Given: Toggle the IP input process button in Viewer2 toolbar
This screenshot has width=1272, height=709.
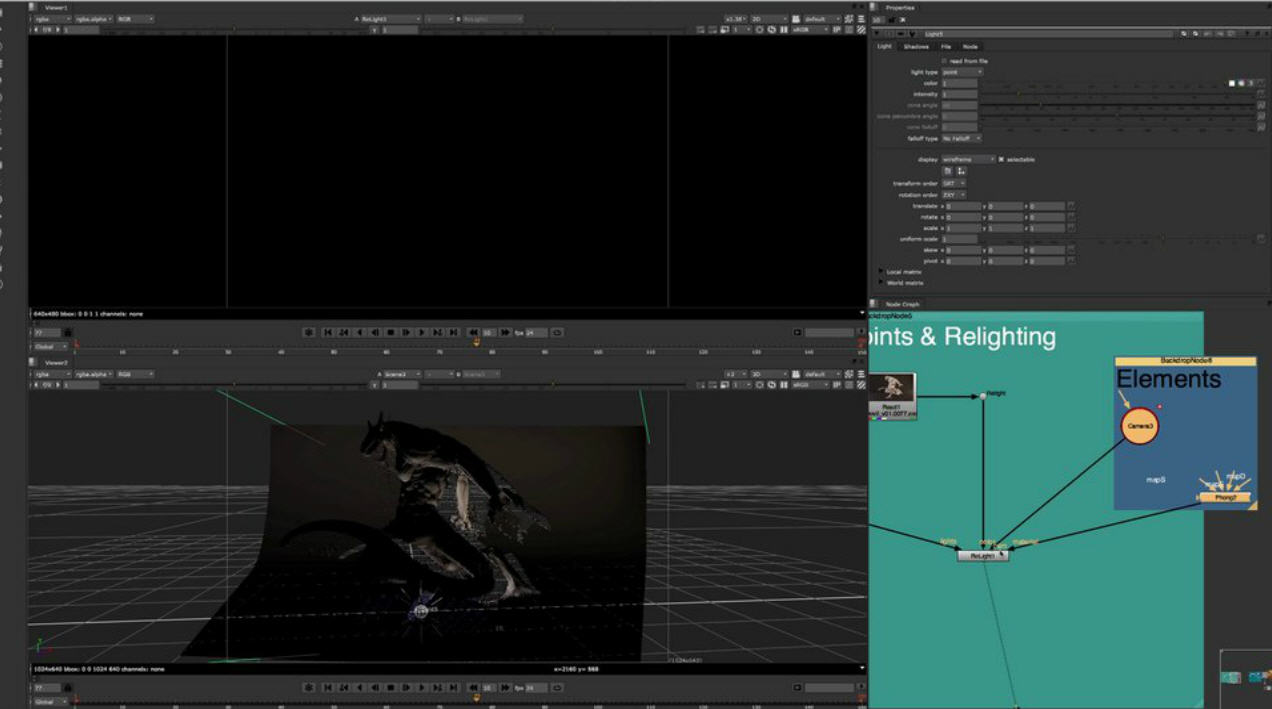Looking at the screenshot, I should 836,385.
